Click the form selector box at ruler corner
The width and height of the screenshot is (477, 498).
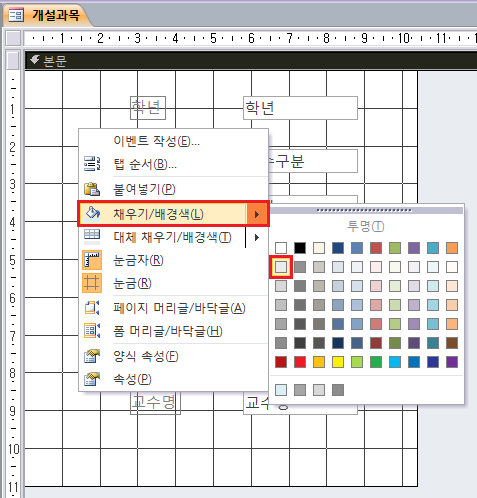[13, 38]
